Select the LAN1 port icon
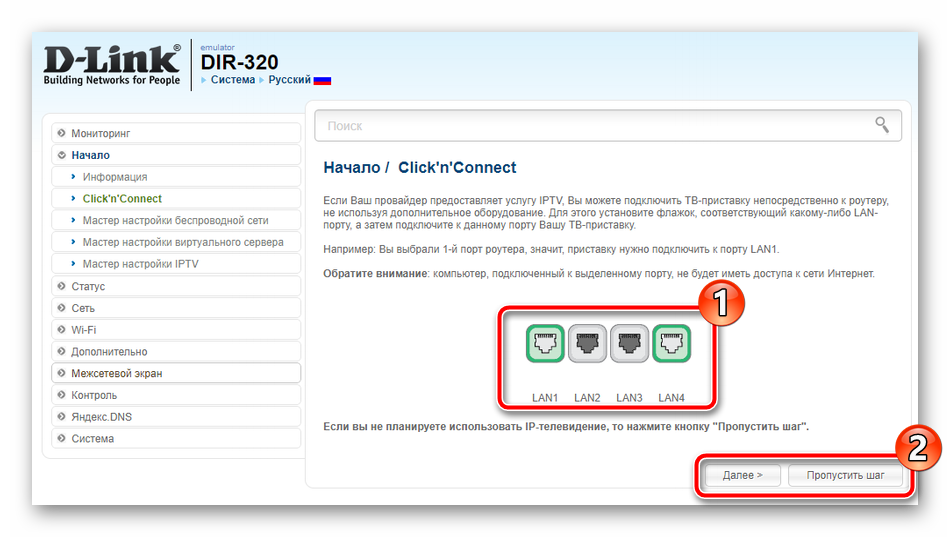Viewport: 950px width, 537px height. point(545,344)
